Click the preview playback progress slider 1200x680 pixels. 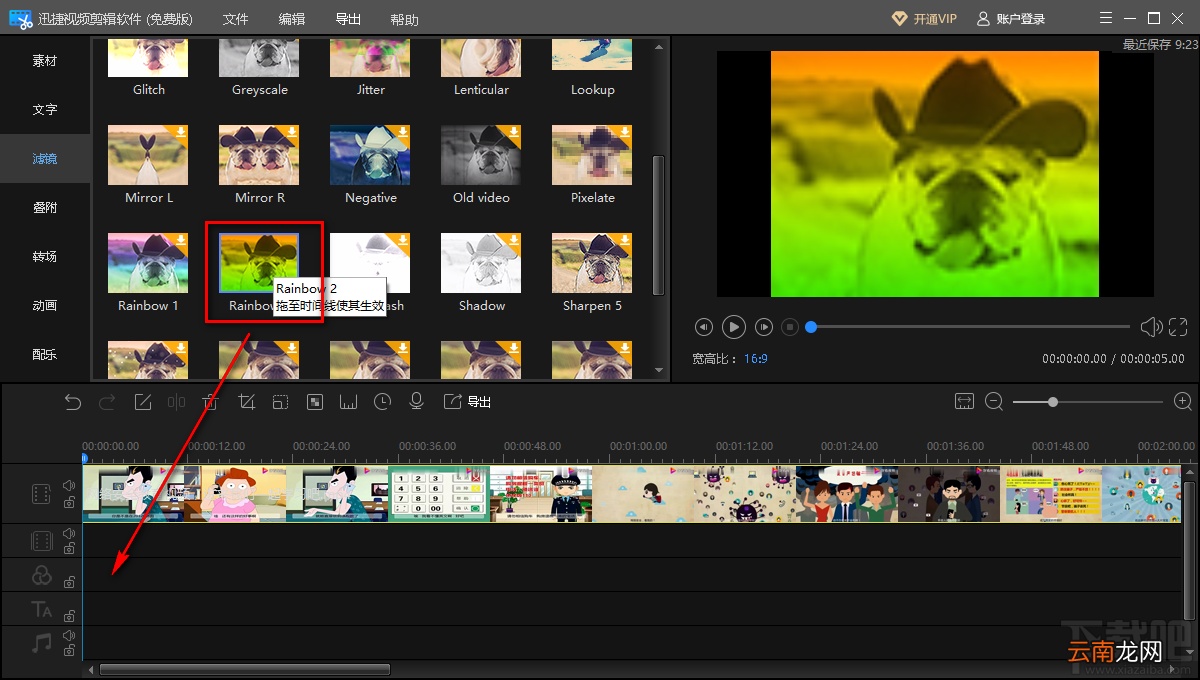pyautogui.click(x=970, y=327)
